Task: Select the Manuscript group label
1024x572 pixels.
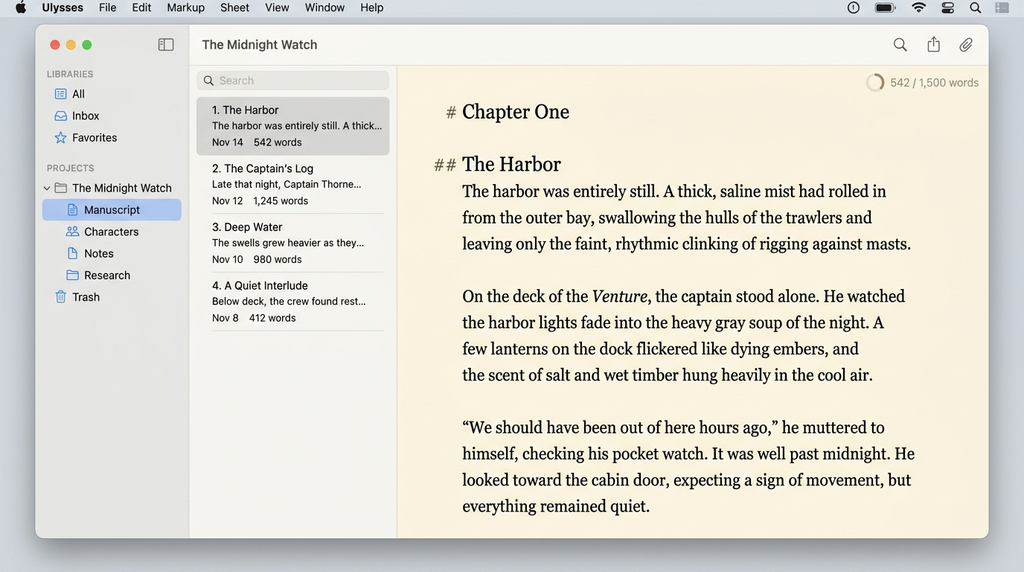Action: pyautogui.click(x=112, y=210)
